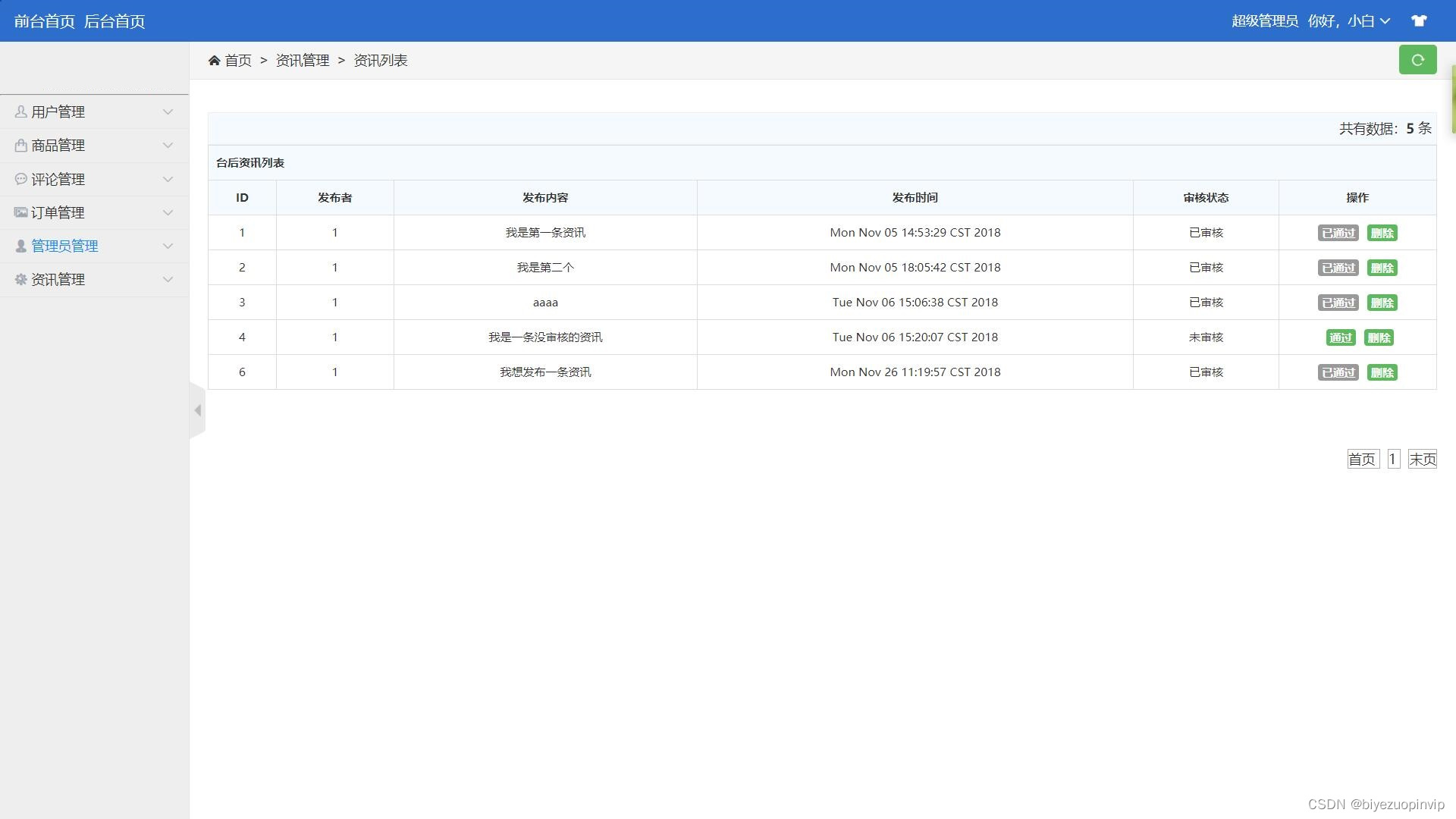Open 管理员管理 sidebar menu item
Viewport: 1456px width, 819px height.
tap(64, 246)
